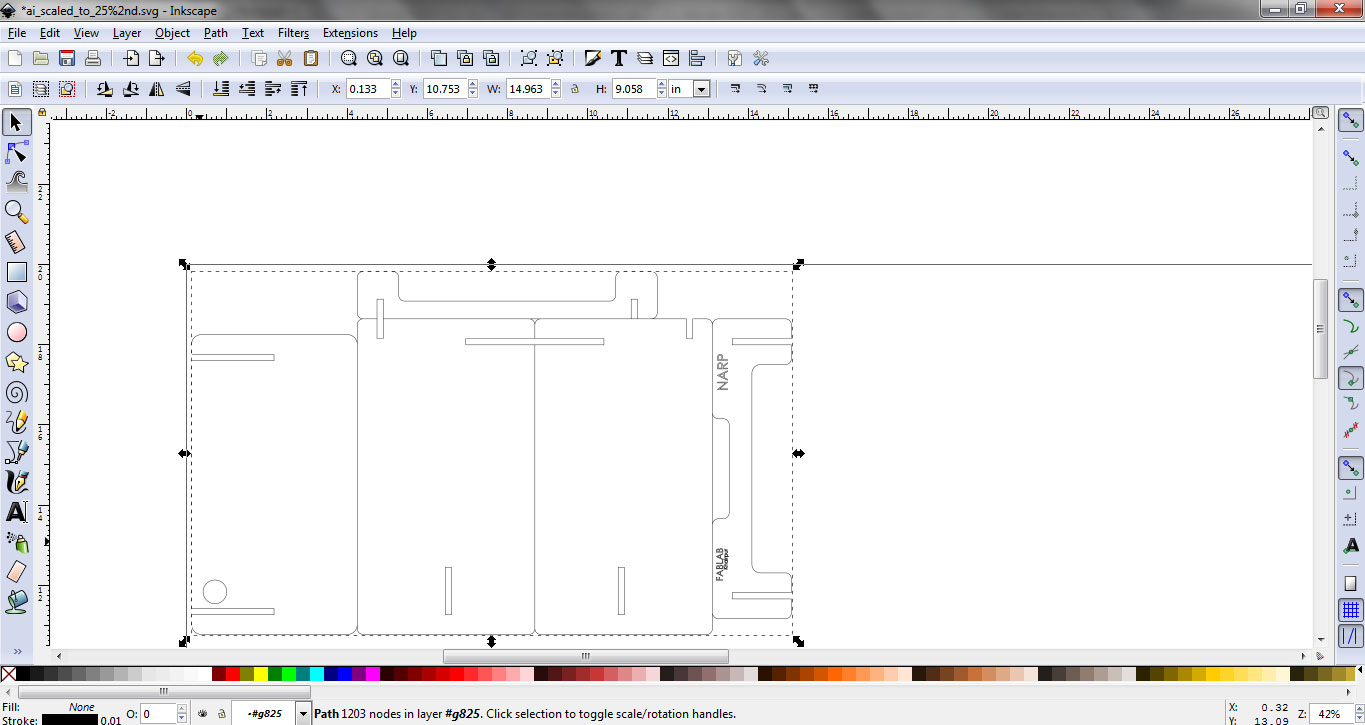Increase X position stepper
This screenshot has width=1365, height=725.
396,85
